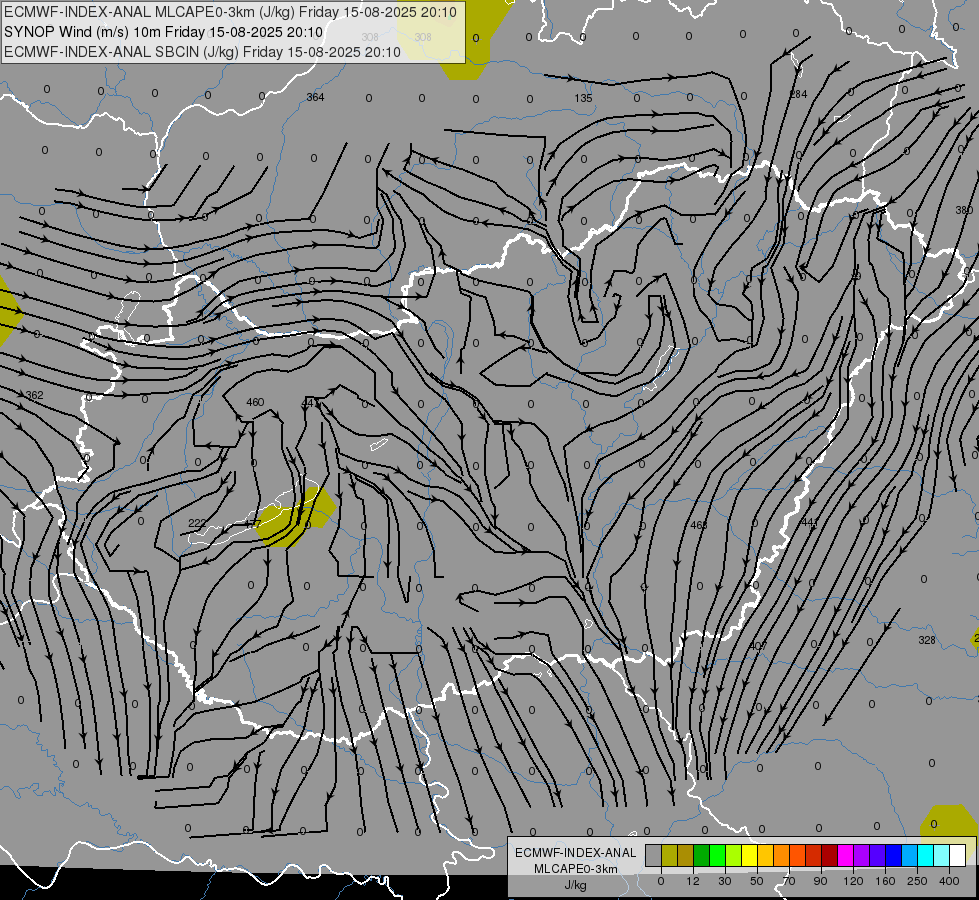
Task: Click the MLCAPE0-3km header line at top
Action: pyautogui.click(x=230, y=12)
